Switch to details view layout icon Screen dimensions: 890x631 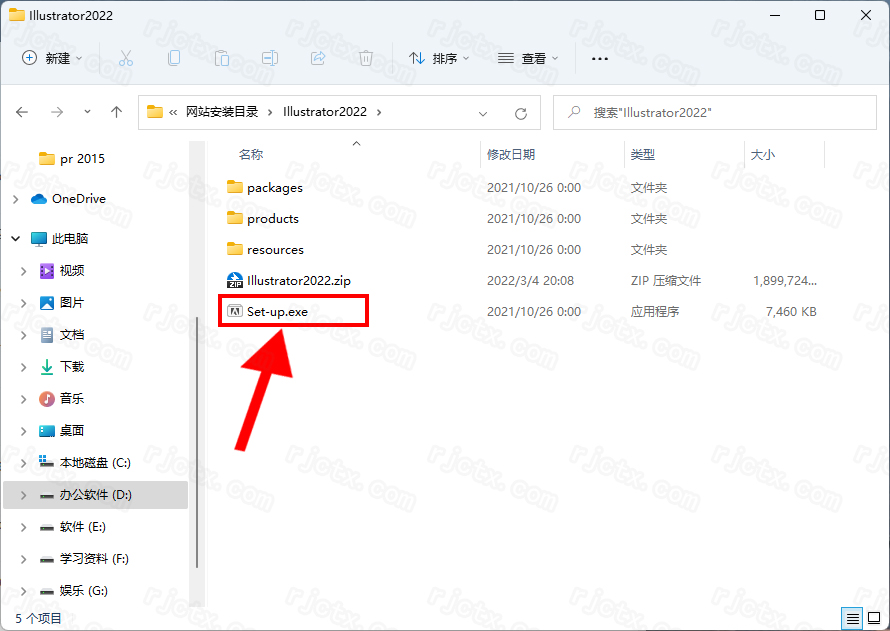click(851, 618)
